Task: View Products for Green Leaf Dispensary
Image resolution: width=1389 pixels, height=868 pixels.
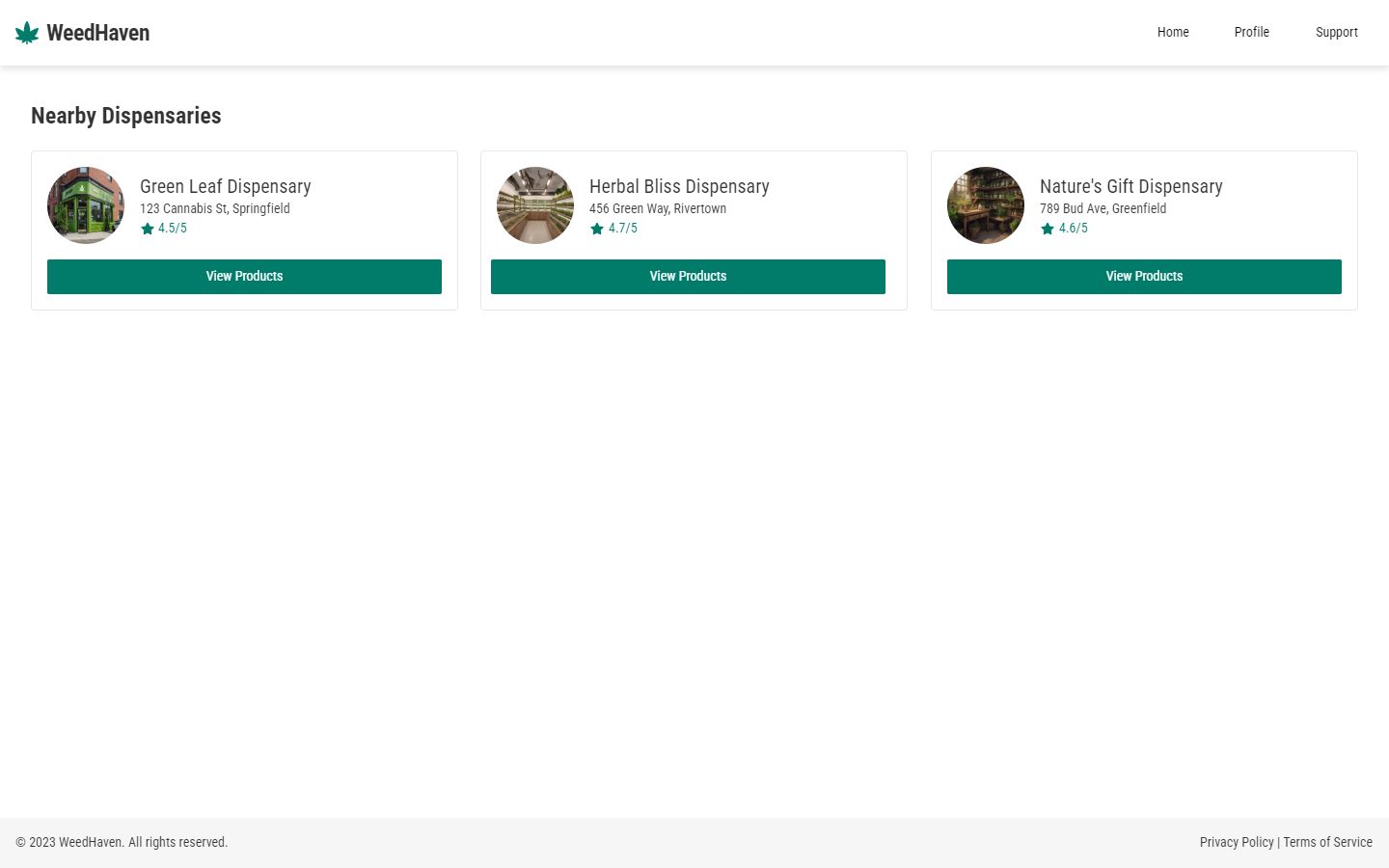Action: (244, 277)
